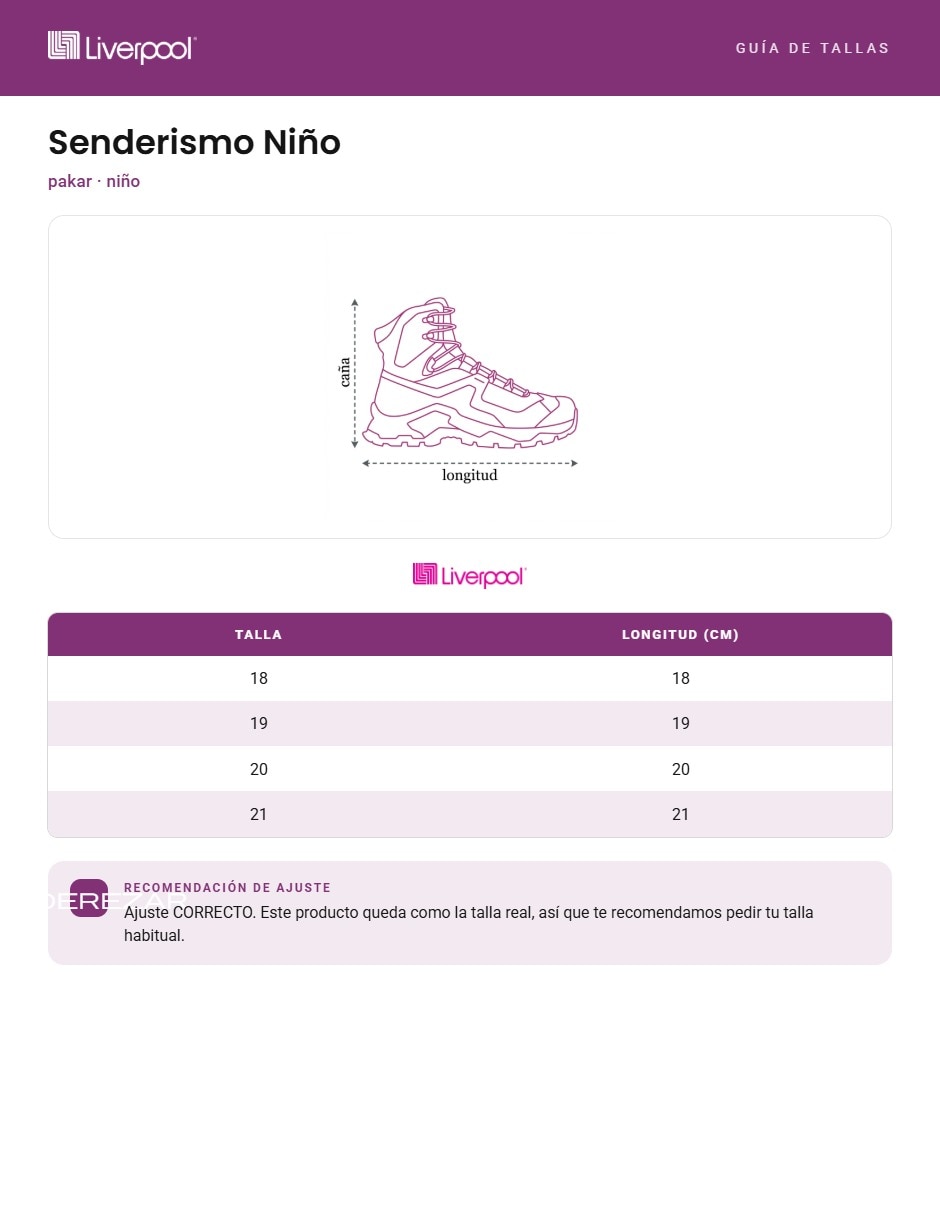Click the 'caña' label beside boot
Viewport: 940px width, 1215px height.
point(345,373)
